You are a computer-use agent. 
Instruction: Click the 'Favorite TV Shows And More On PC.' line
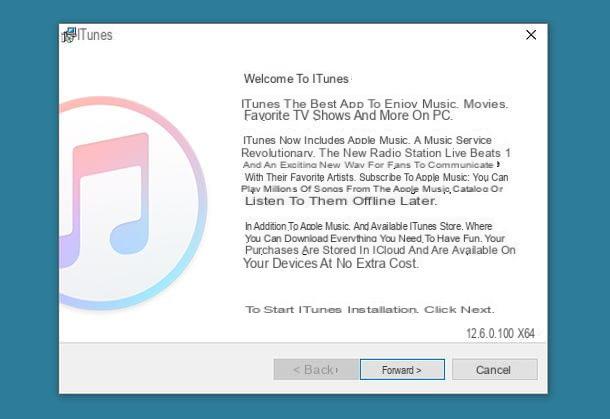pyautogui.click(x=348, y=116)
